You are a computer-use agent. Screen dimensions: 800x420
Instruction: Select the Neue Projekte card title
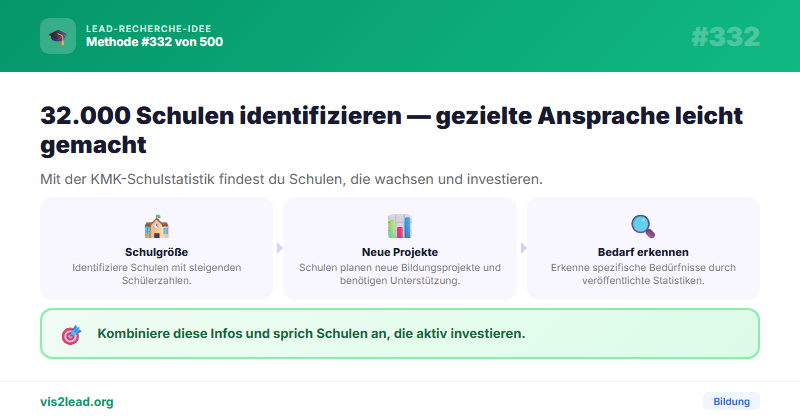point(400,252)
